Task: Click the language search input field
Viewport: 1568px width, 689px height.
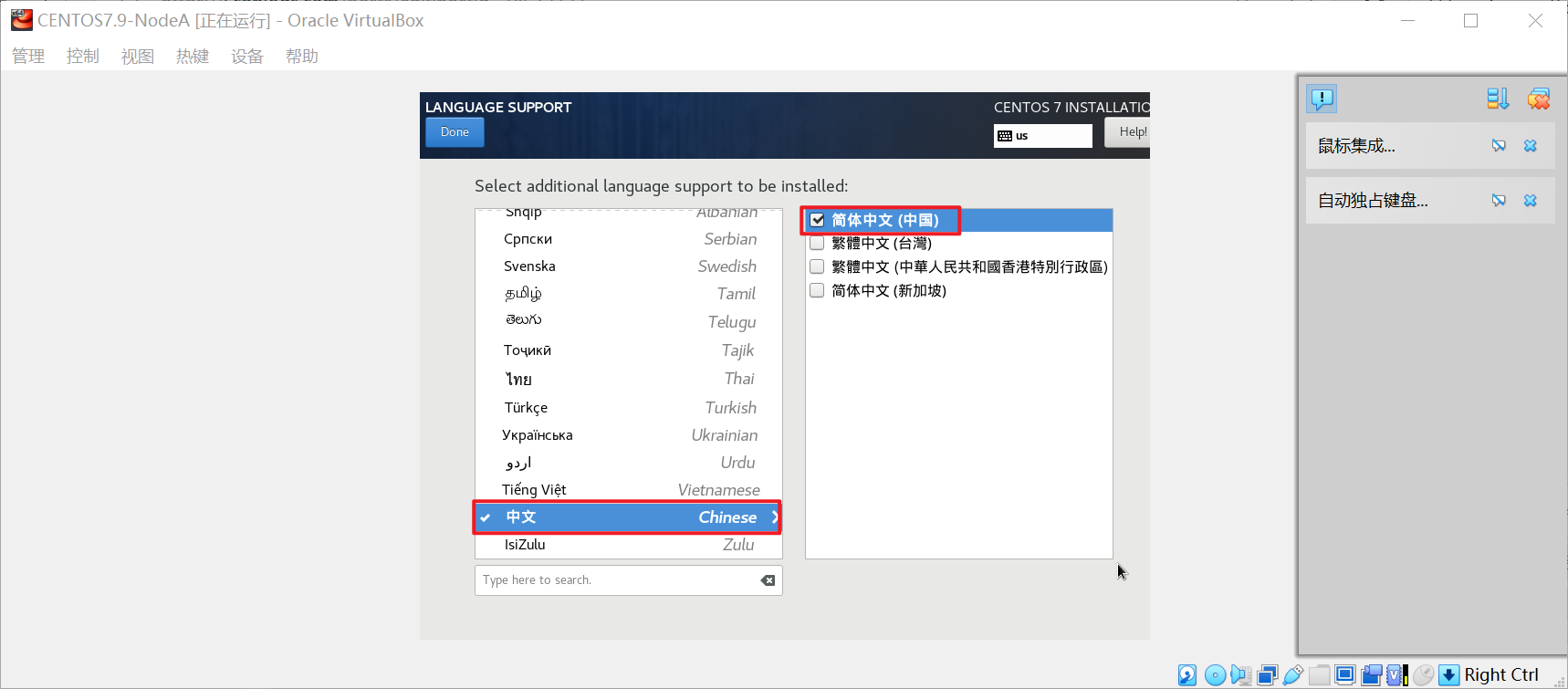Action: [x=629, y=580]
